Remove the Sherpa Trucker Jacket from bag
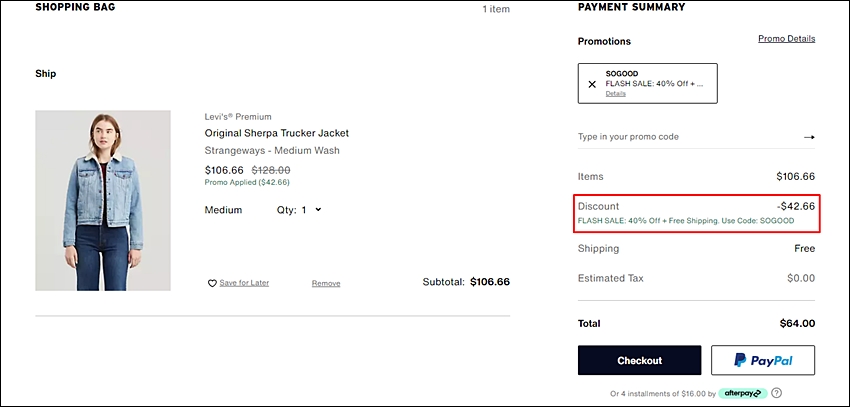Screen dimensions: 850x407 (x=326, y=283)
